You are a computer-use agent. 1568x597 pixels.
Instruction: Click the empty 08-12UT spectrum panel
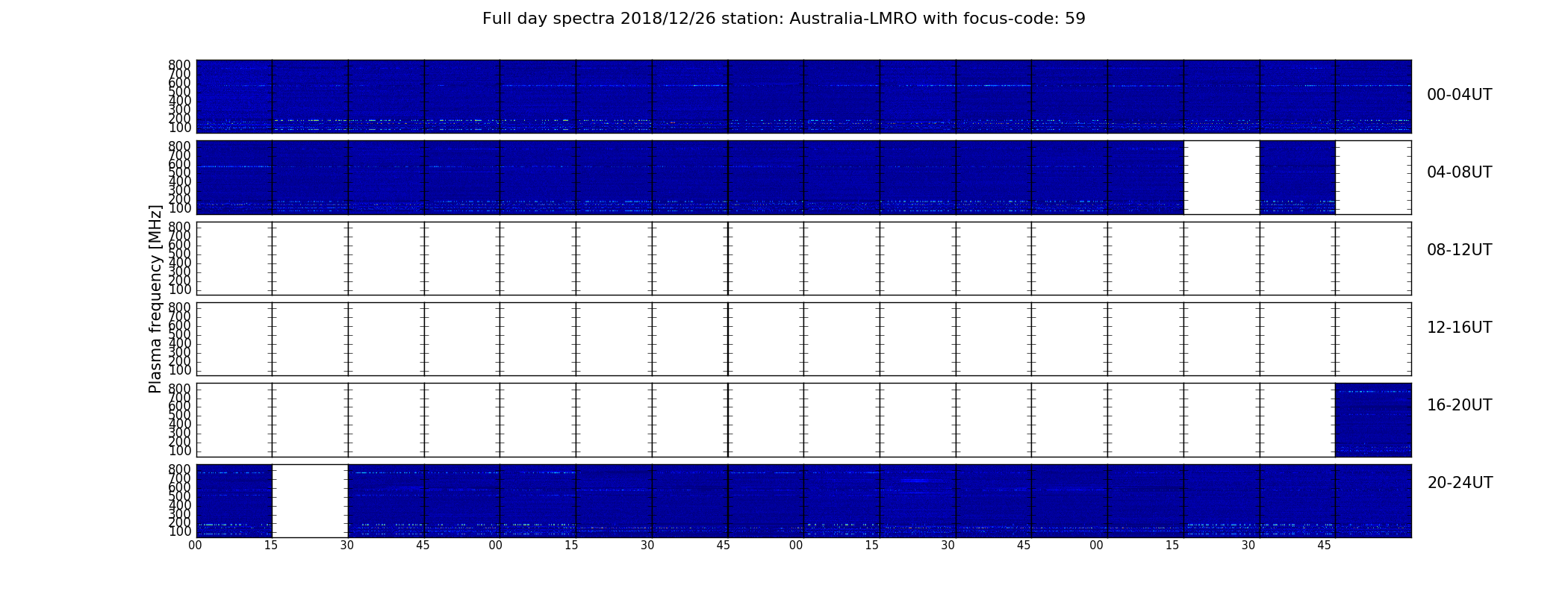803,258
